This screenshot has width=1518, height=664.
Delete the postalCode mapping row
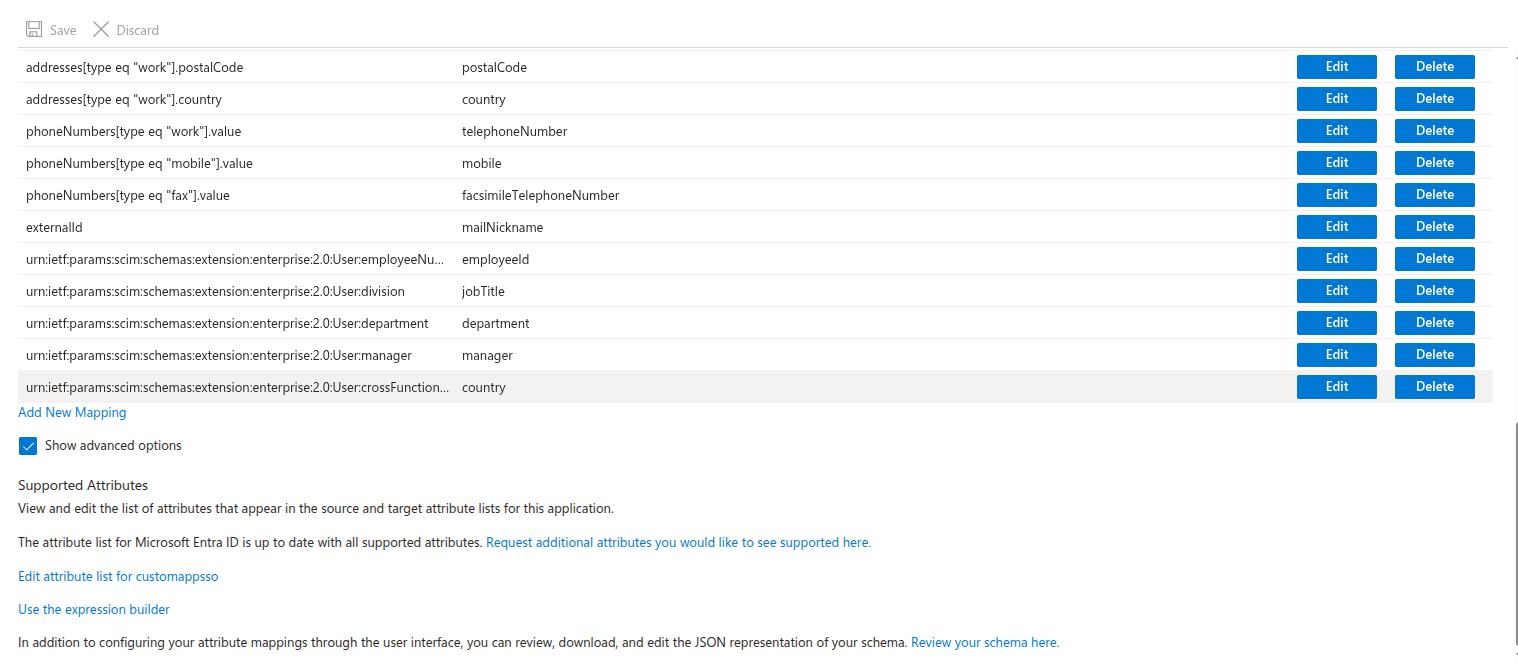tap(1435, 67)
